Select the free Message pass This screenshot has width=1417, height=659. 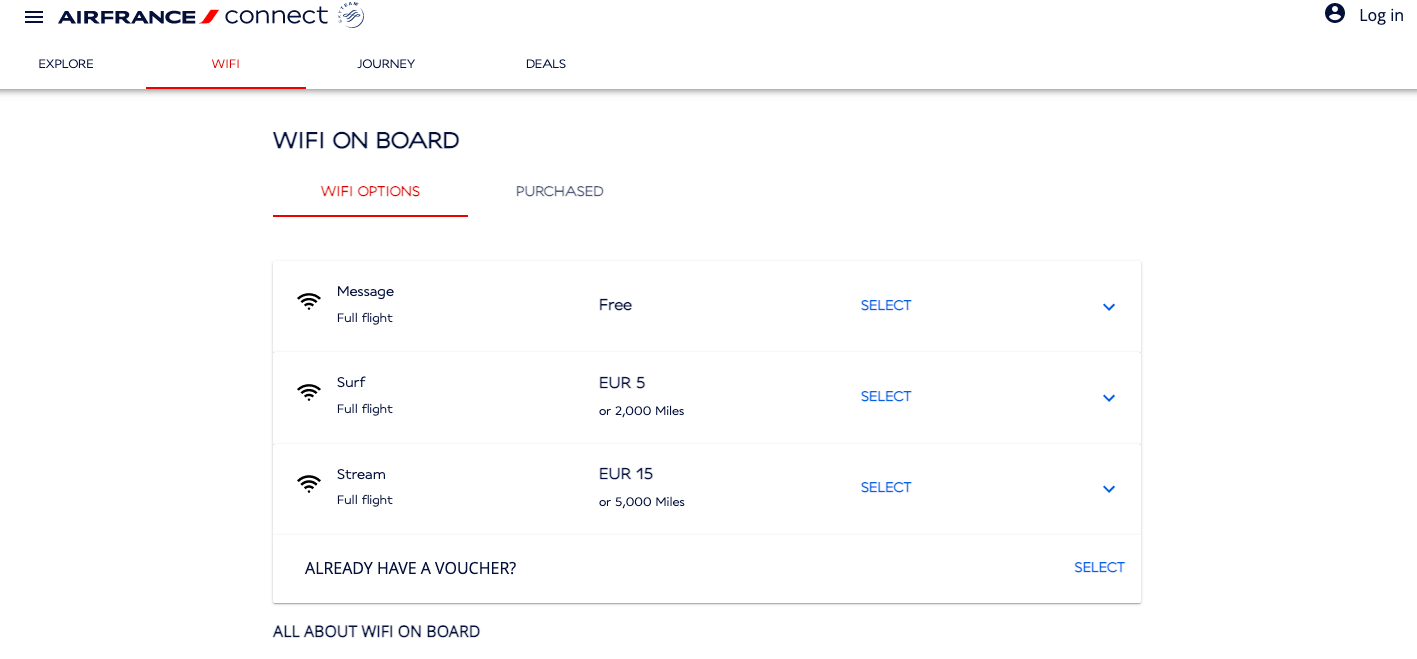point(886,306)
